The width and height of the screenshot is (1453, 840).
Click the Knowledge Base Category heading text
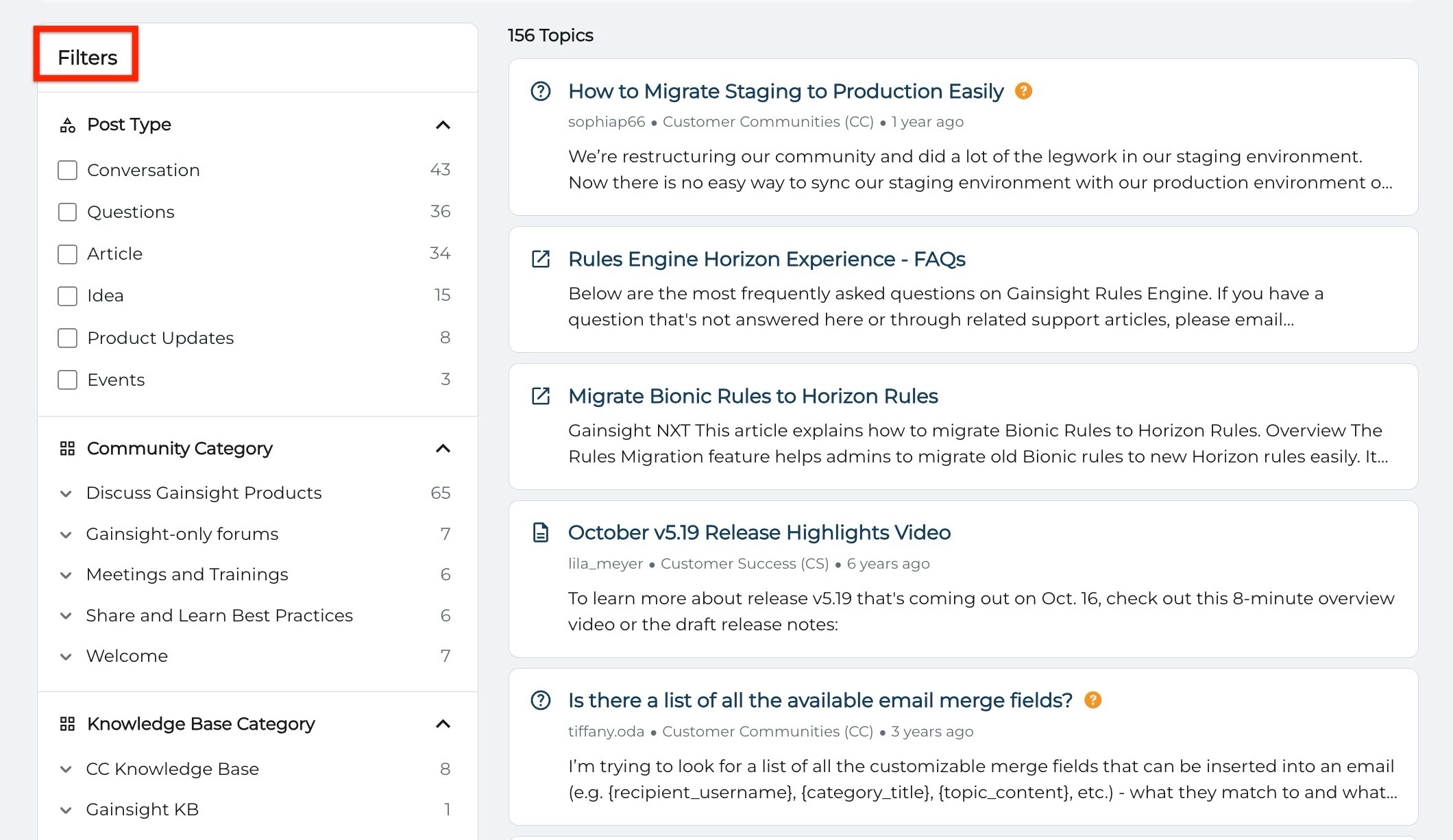[x=201, y=724]
